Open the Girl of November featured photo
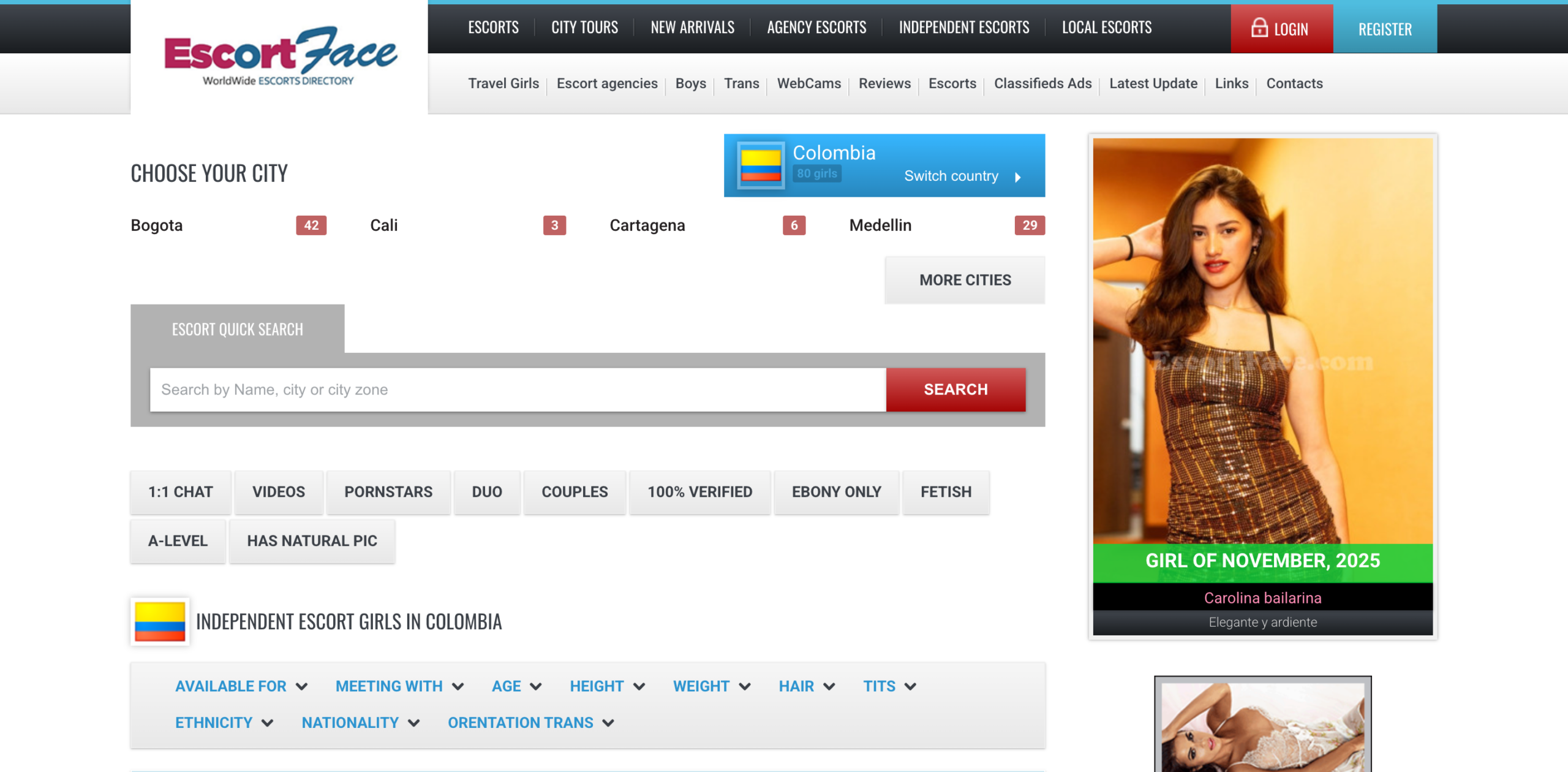 pyautogui.click(x=1262, y=340)
